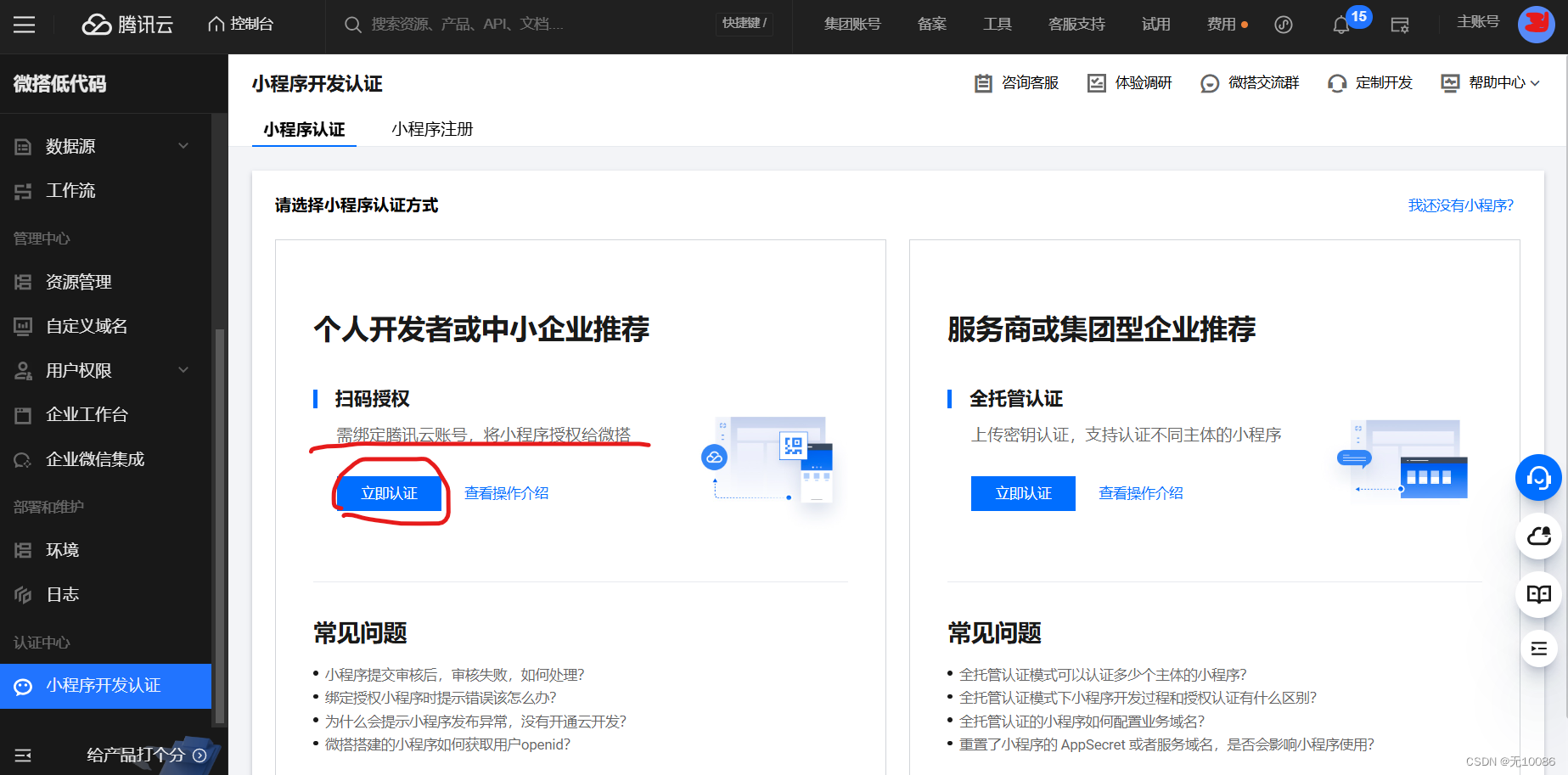This screenshot has height=775, width=1568.
Task: Open the notification bell with 15 badge
Action: tap(1342, 25)
